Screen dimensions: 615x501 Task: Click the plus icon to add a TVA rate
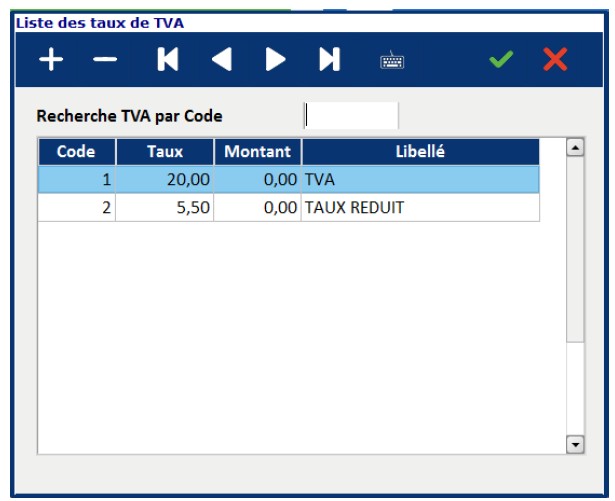coord(51,61)
